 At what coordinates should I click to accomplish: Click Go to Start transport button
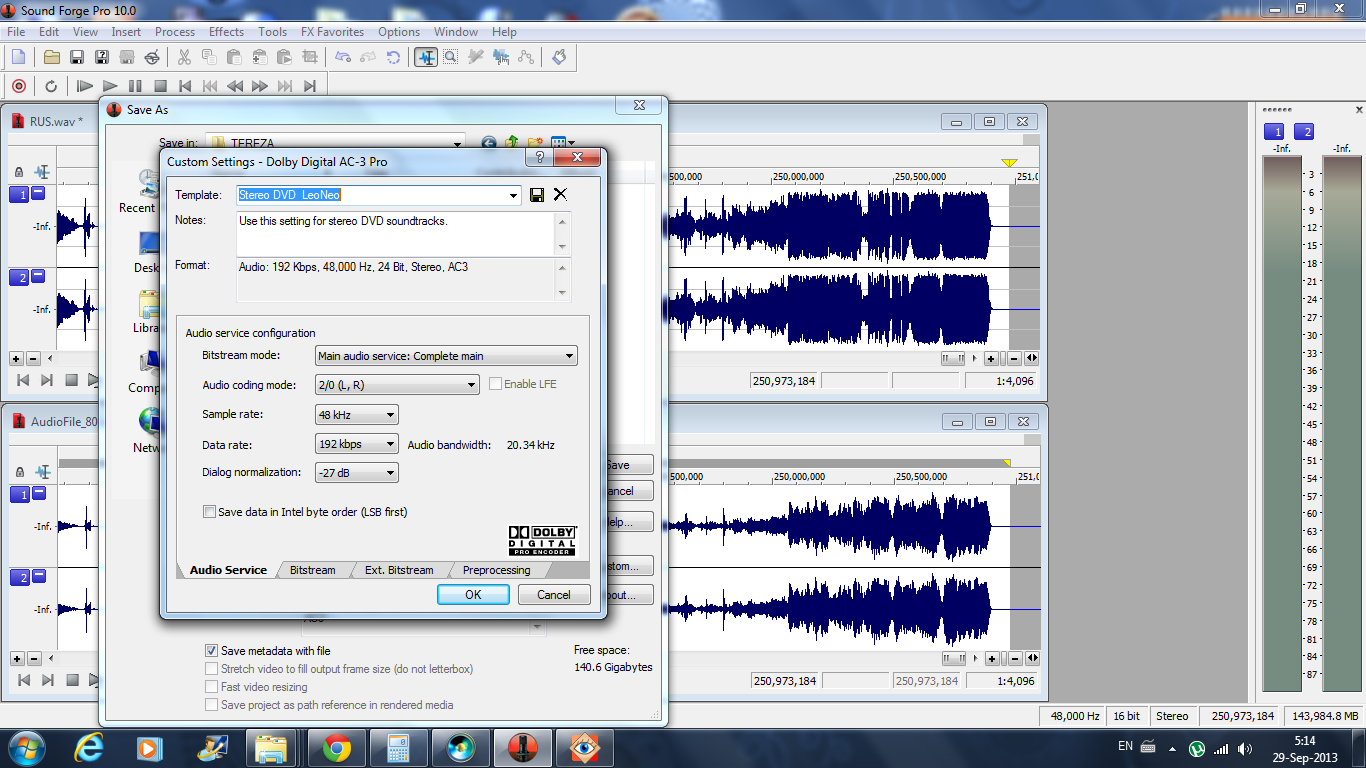coord(185,86)
